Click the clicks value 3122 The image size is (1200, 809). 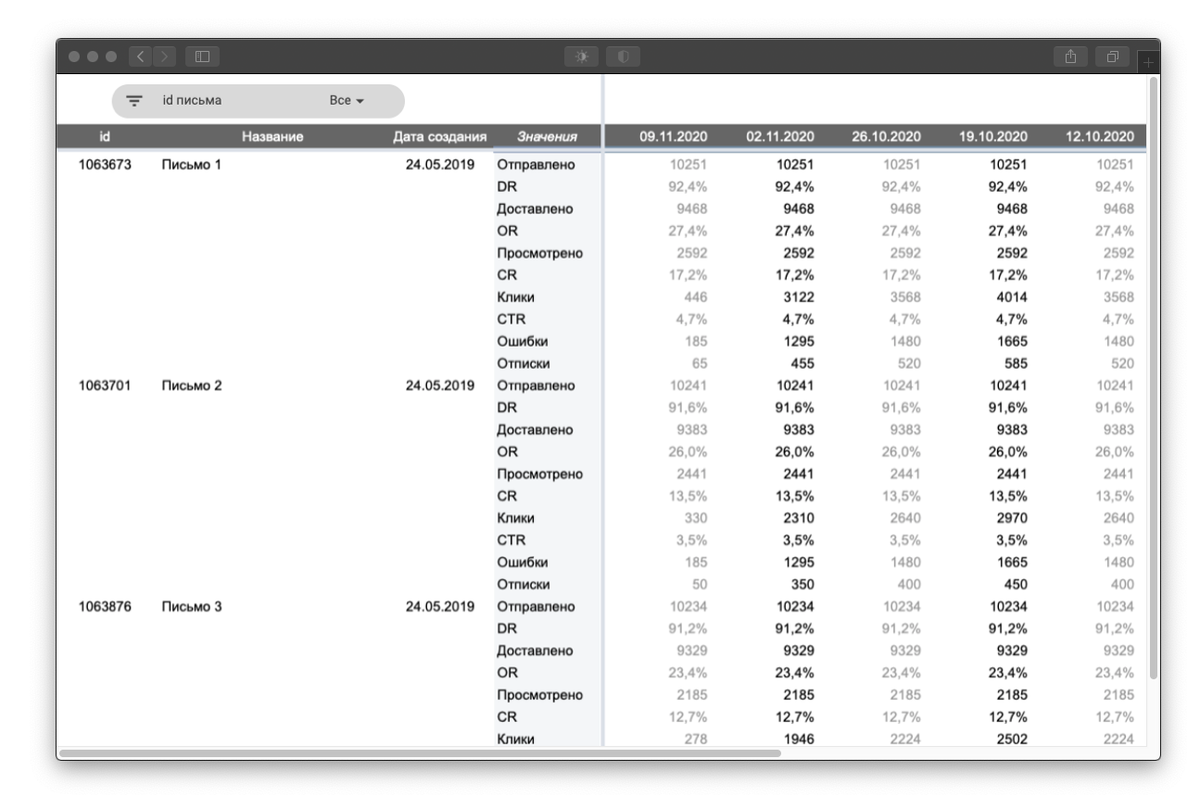[797, 297]
